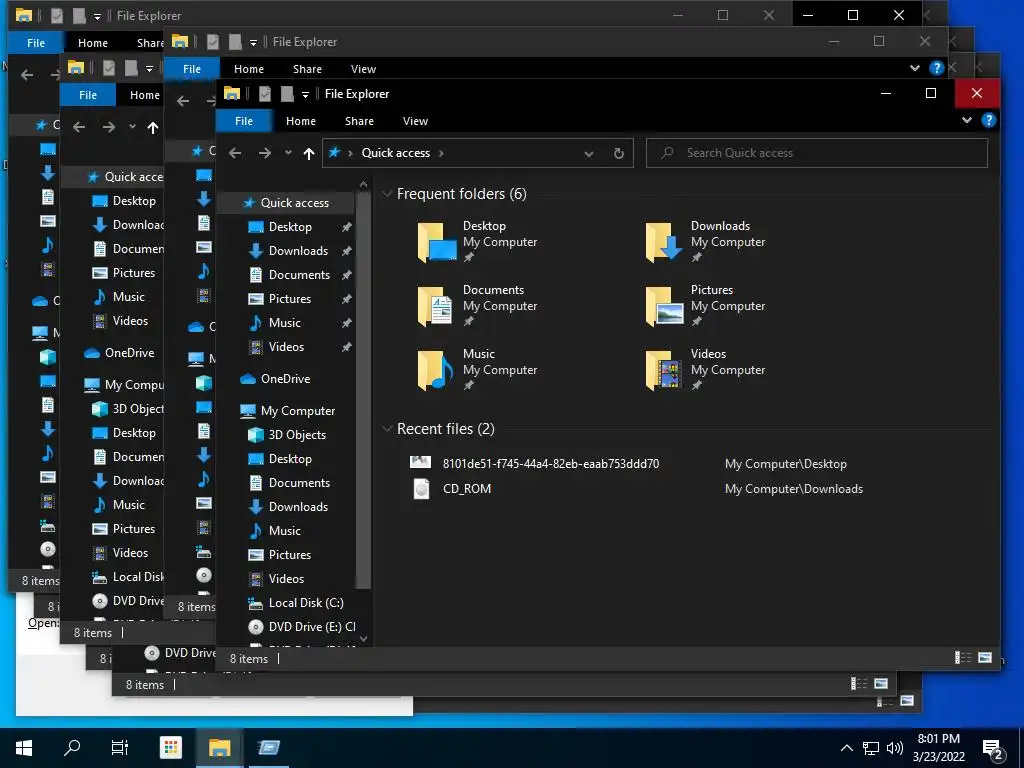Viewport: 1024px width, 768px height.
Task: Open Pictures folder in Frequent folders
Action: point(705,305)
